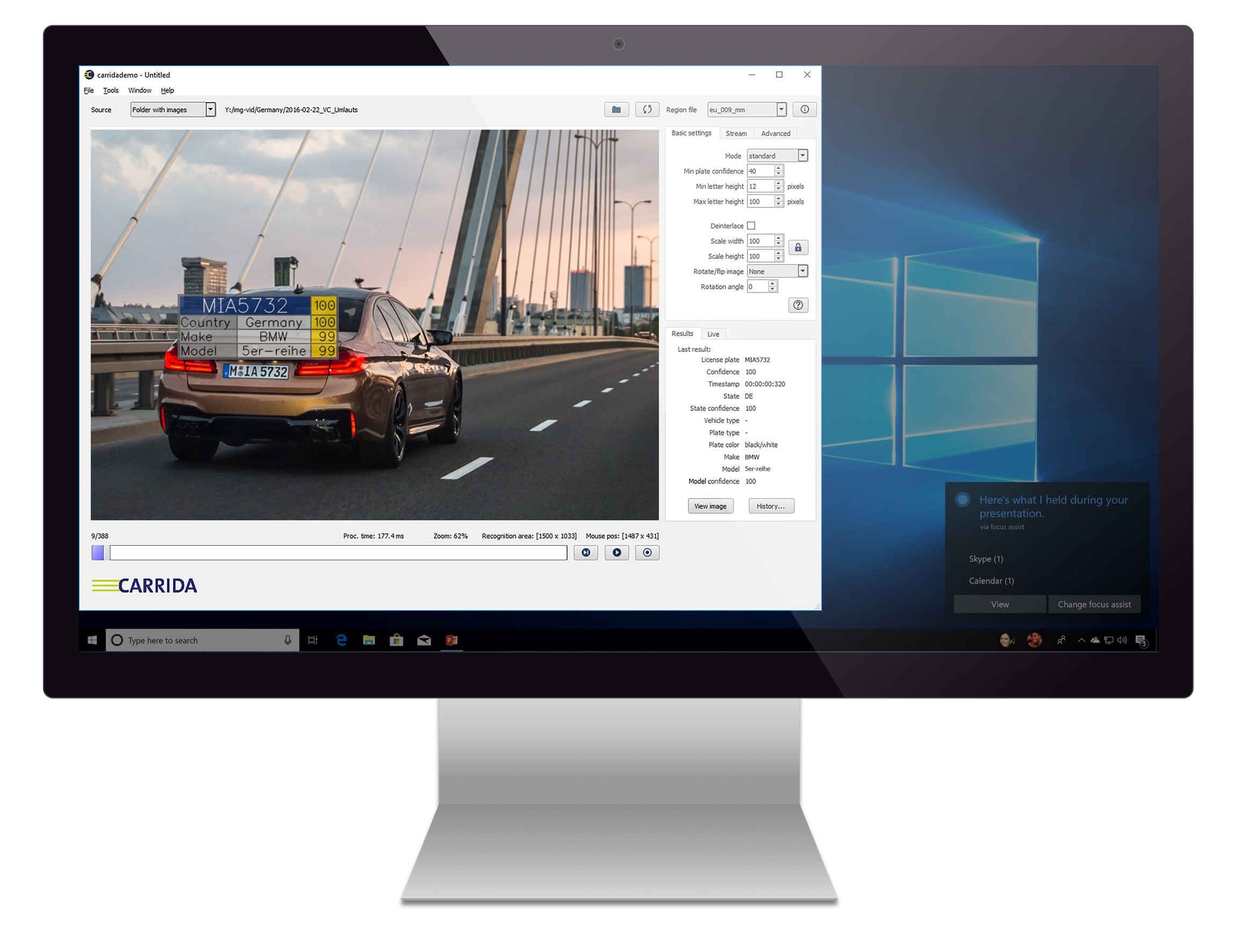Expand the Source type dropdown

click(x=210, y=110)
